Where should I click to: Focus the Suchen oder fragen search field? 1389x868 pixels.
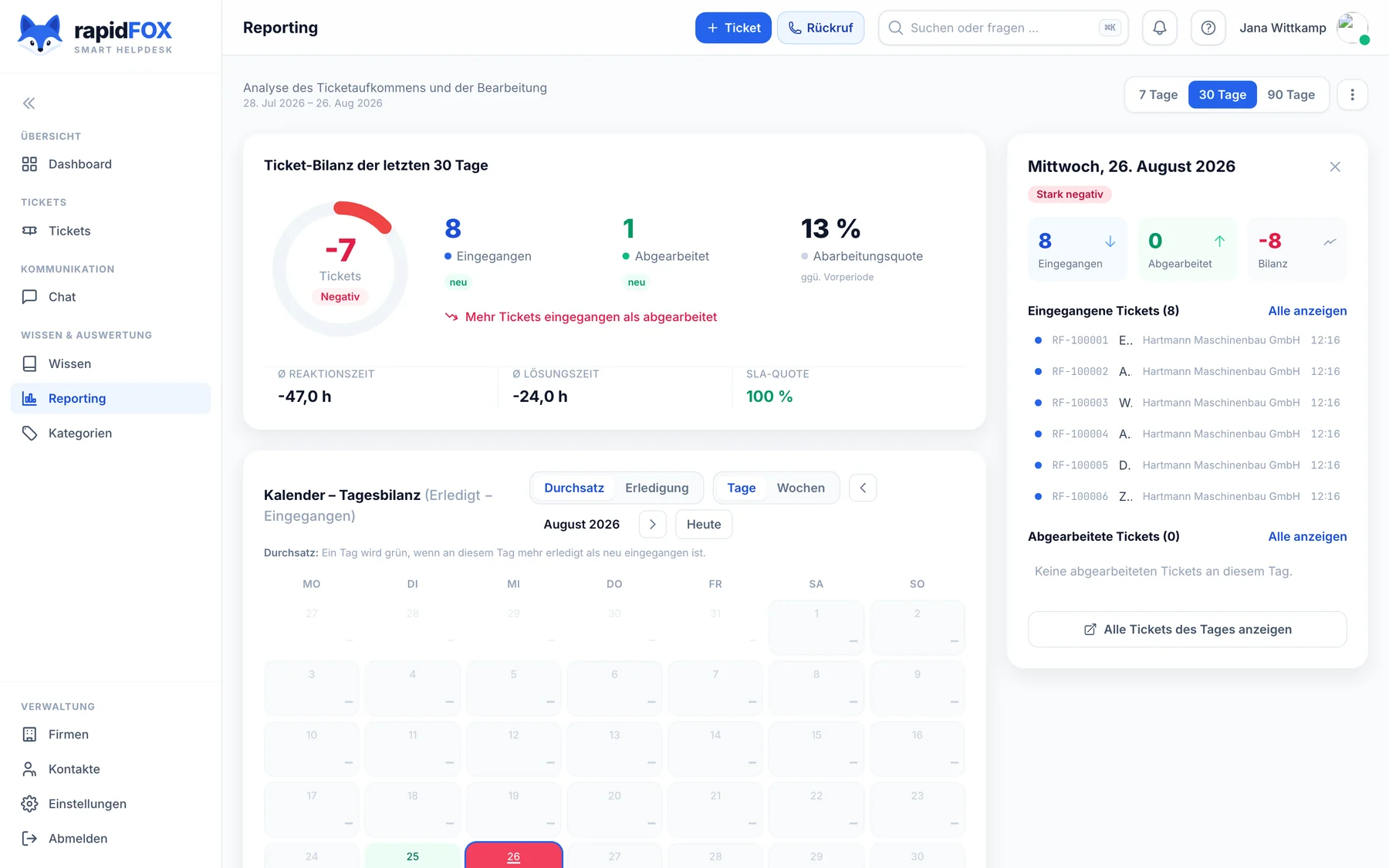1003,28
